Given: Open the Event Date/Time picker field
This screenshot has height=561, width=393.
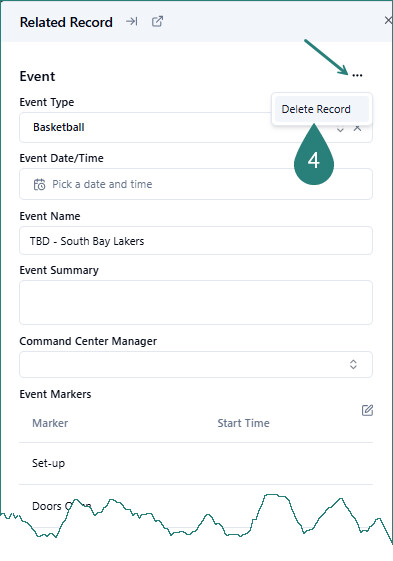Looking at the screenshot, I should (196, 184).
